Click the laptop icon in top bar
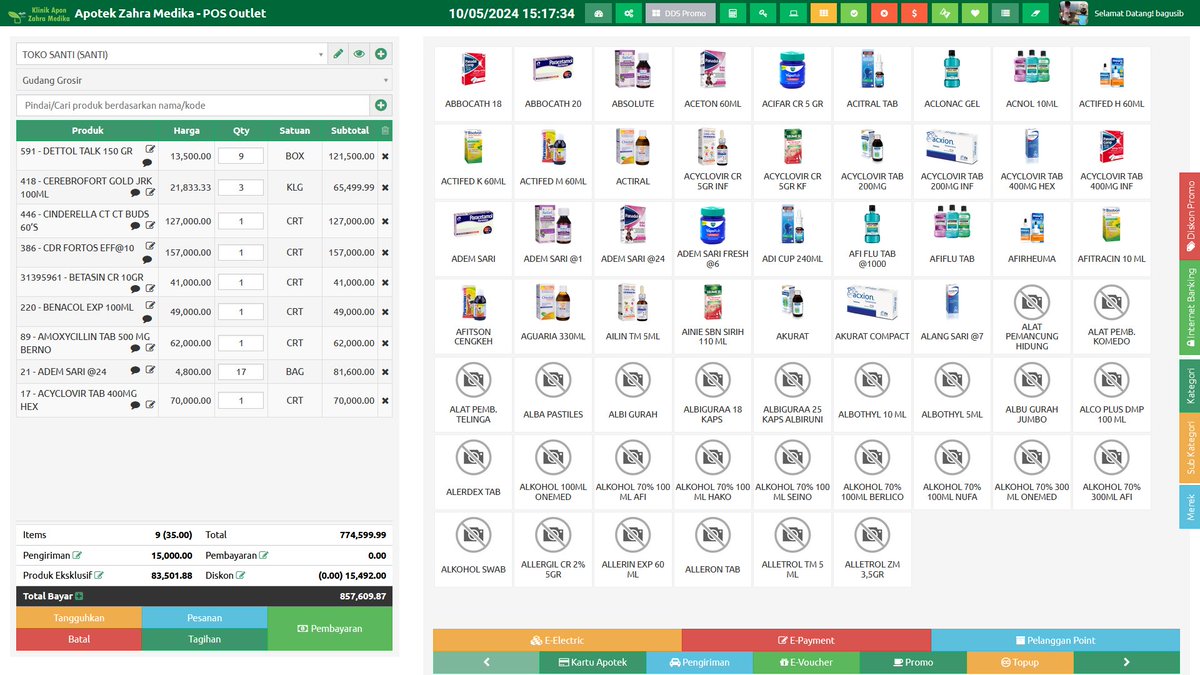Screen dimensions: 1200x675 793,14
